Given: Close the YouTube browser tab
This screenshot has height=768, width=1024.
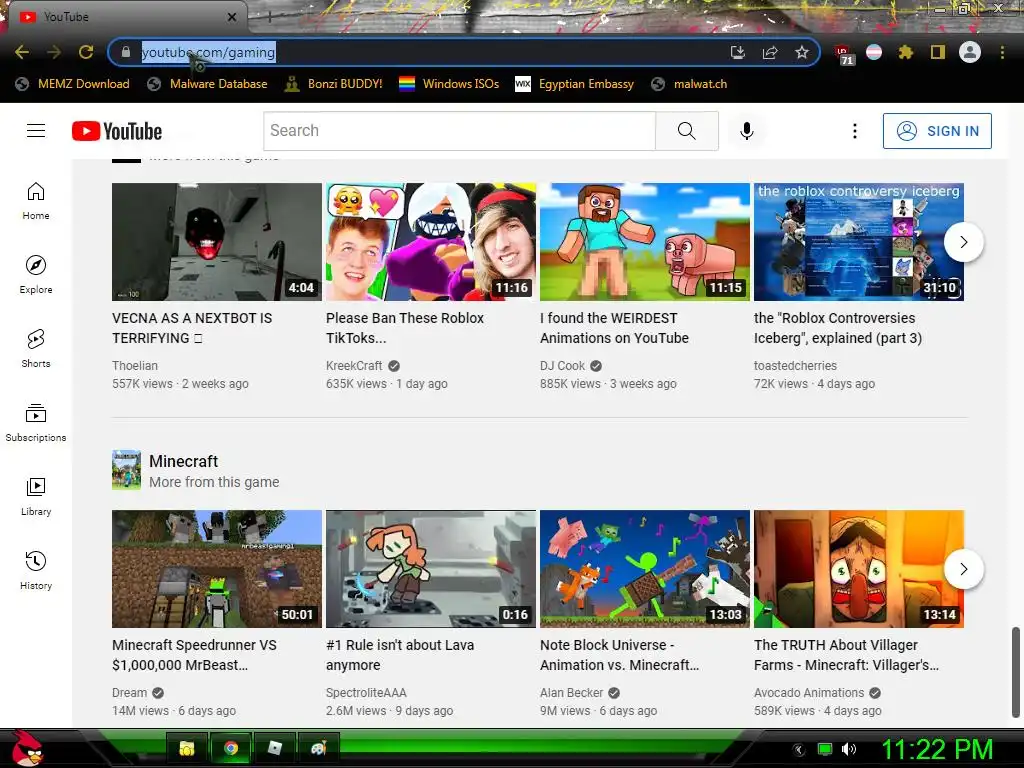Looking at the screenshot, I should (x=232, y=17).
